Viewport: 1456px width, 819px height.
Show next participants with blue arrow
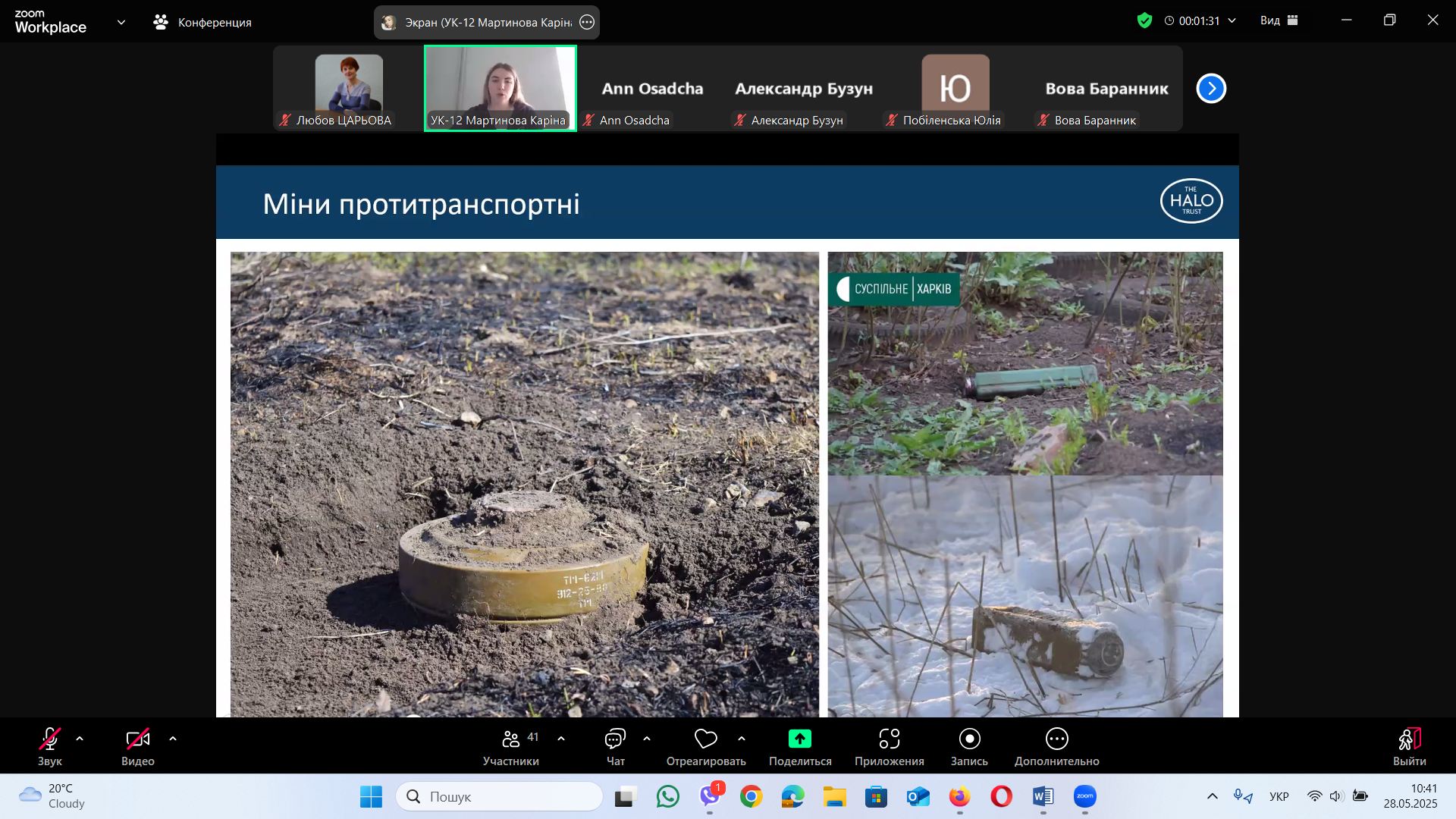pos(1211,89)
